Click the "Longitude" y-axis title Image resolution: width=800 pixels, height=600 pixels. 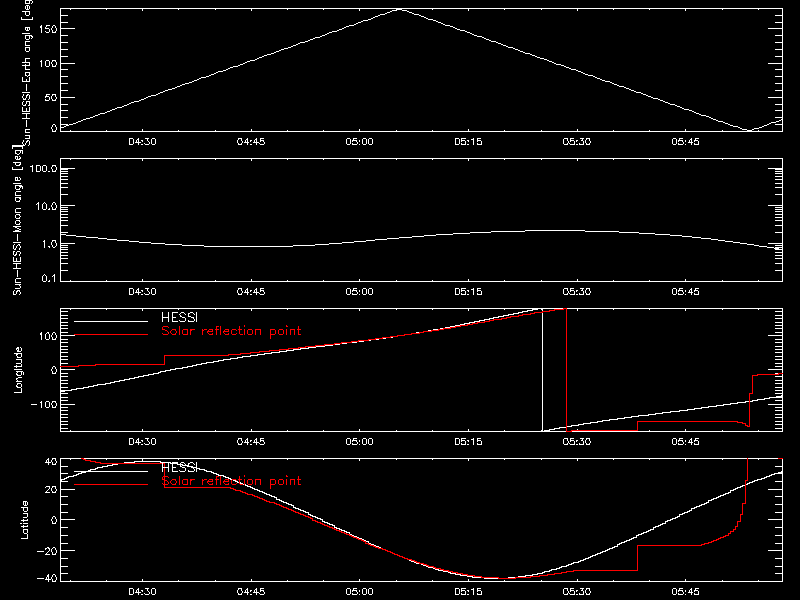click(18, 370)
